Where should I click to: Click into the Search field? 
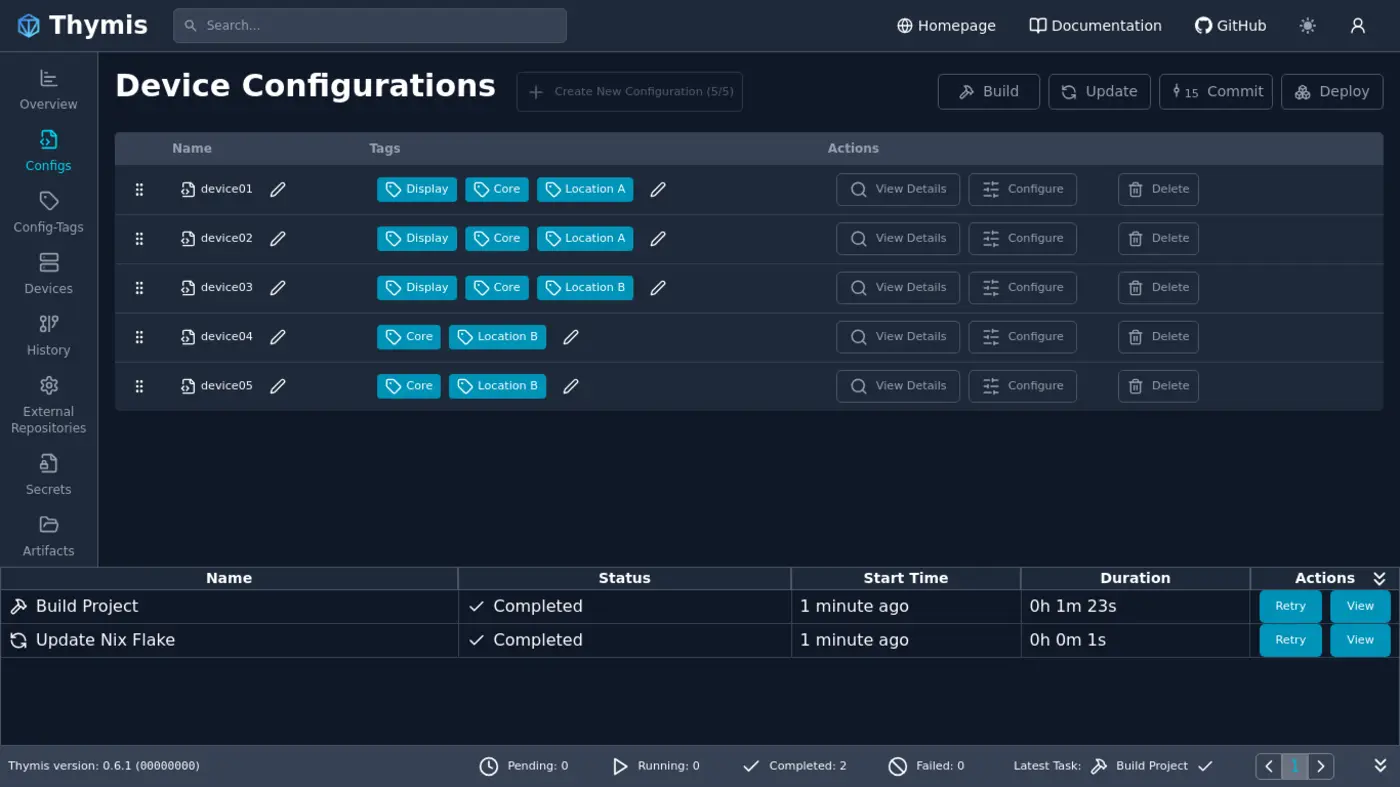pyautogui.click(x=370, y=25)
